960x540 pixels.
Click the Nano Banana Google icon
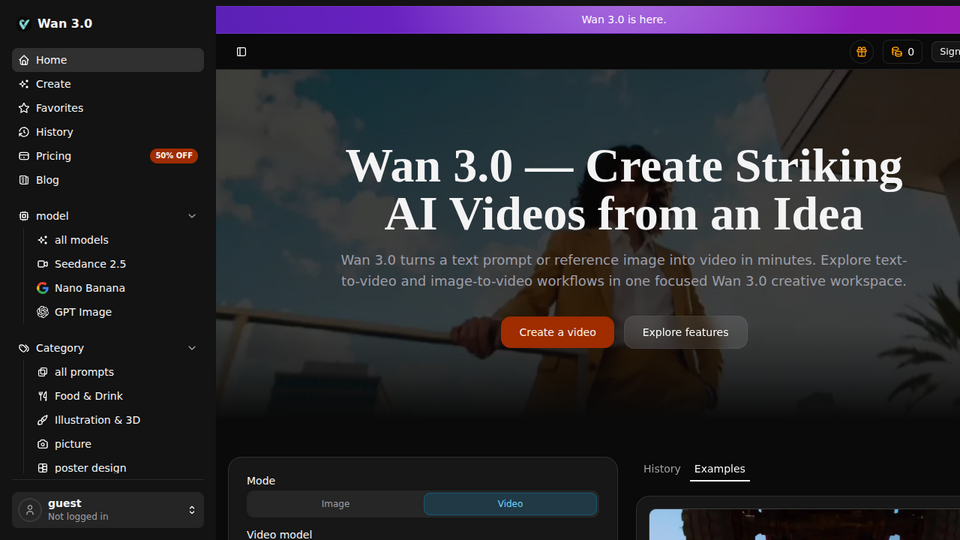[x=42, y=288]
